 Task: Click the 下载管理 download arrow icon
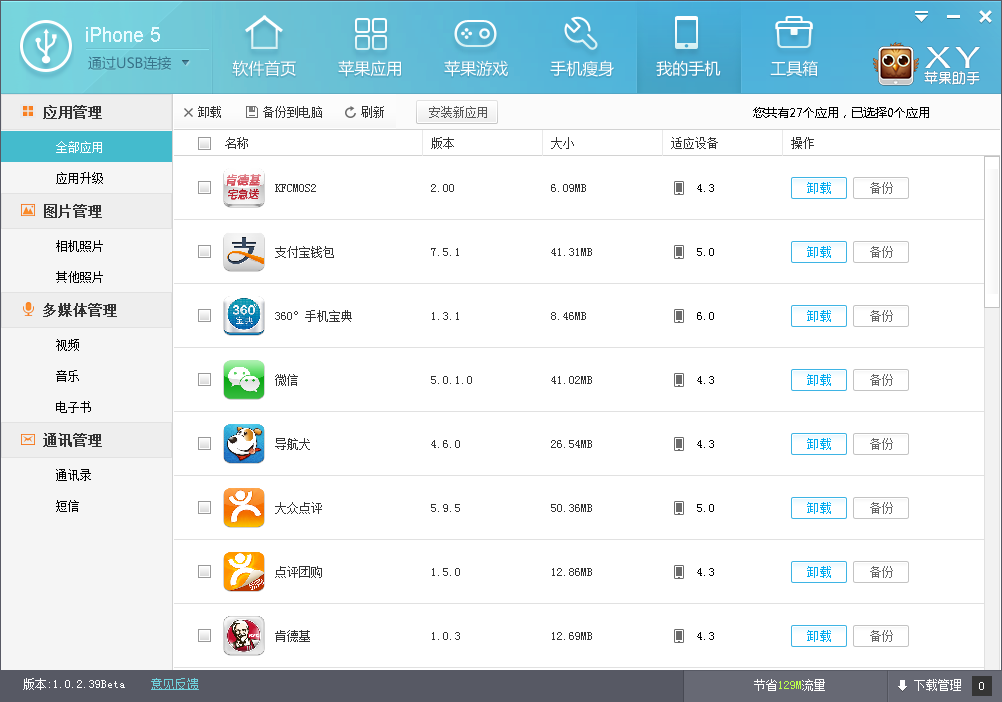point(902,685)
